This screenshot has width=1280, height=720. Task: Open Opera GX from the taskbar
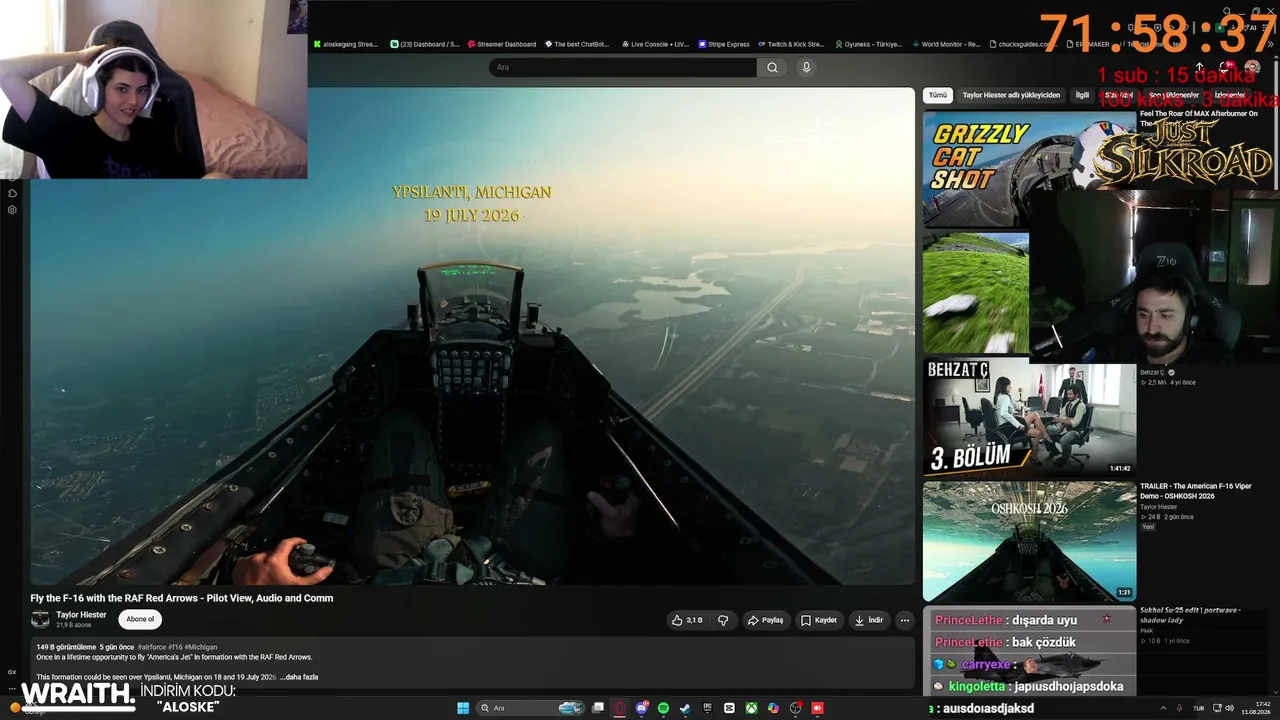tap(620, 708)
